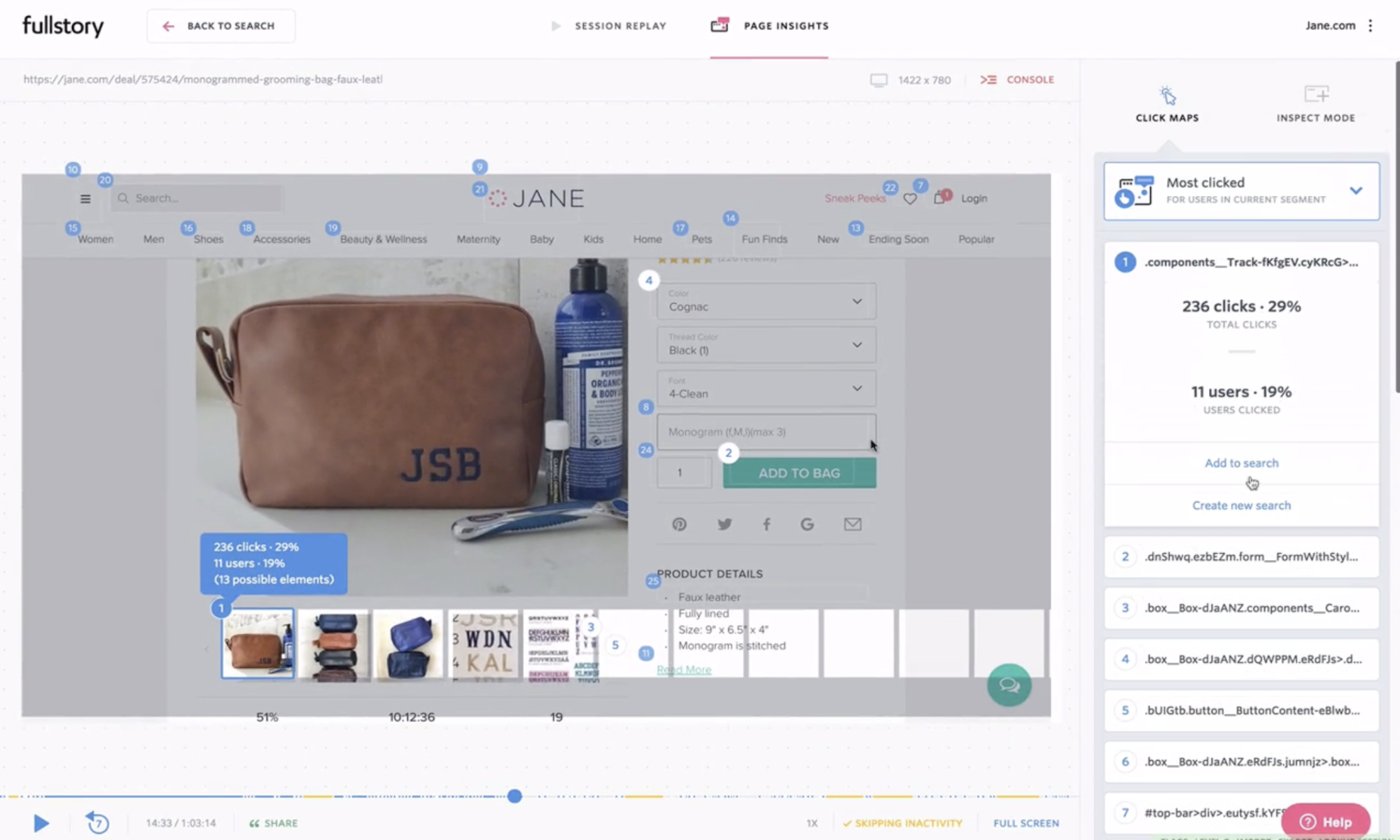1400x840 pixels.
Task: Click the wishlist heart icon
Action: [x=910, y=199]
